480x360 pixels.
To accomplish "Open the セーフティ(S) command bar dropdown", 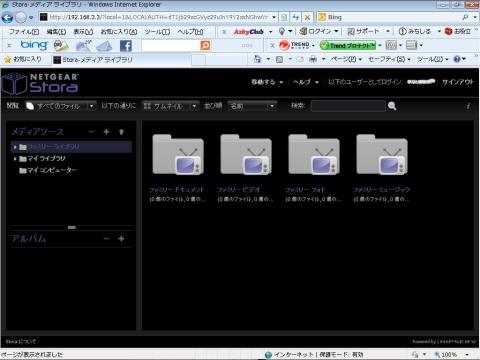I will 389,59.
